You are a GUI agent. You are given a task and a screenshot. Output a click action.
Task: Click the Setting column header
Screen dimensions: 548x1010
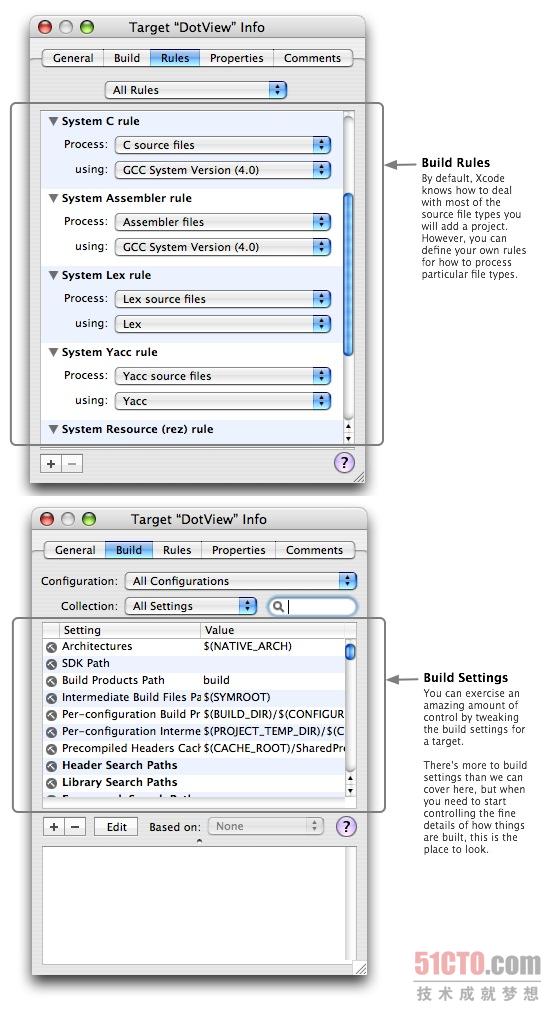click(x=129, y=630)
